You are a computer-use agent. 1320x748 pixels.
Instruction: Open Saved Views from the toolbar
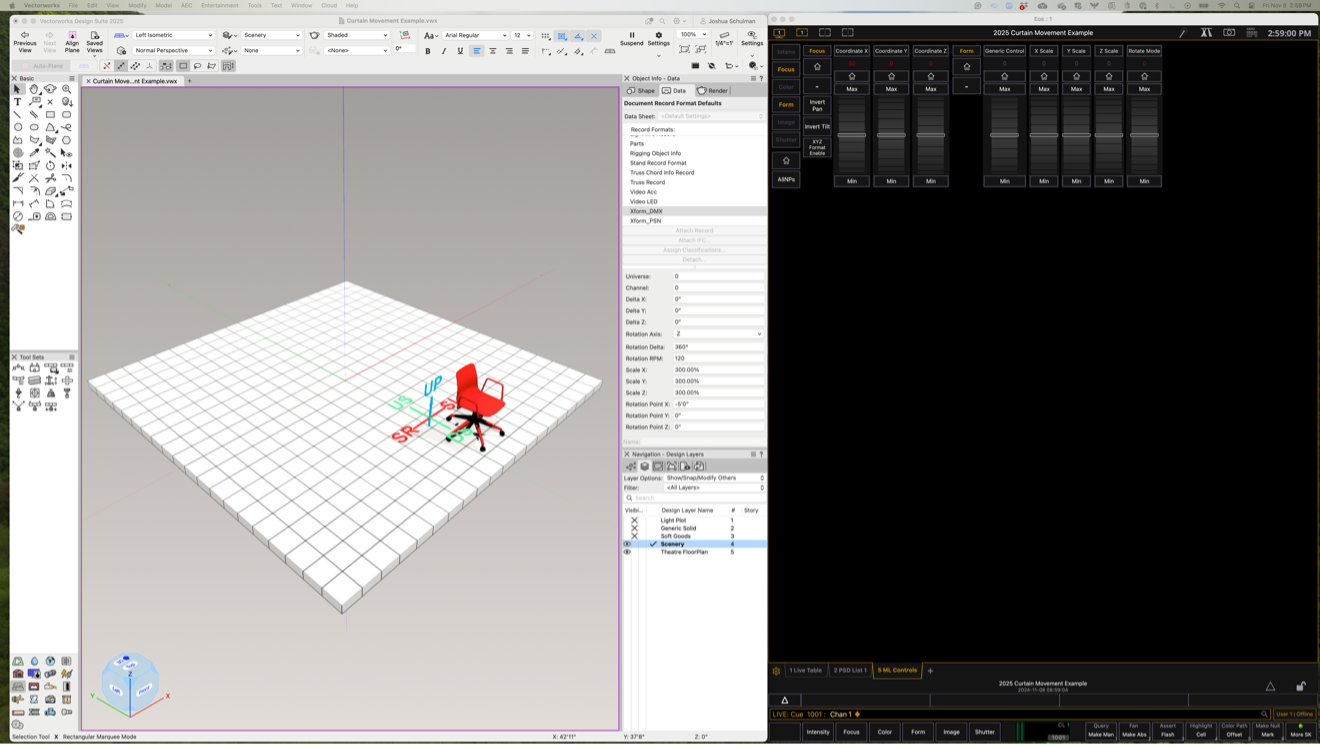point(94,38)
